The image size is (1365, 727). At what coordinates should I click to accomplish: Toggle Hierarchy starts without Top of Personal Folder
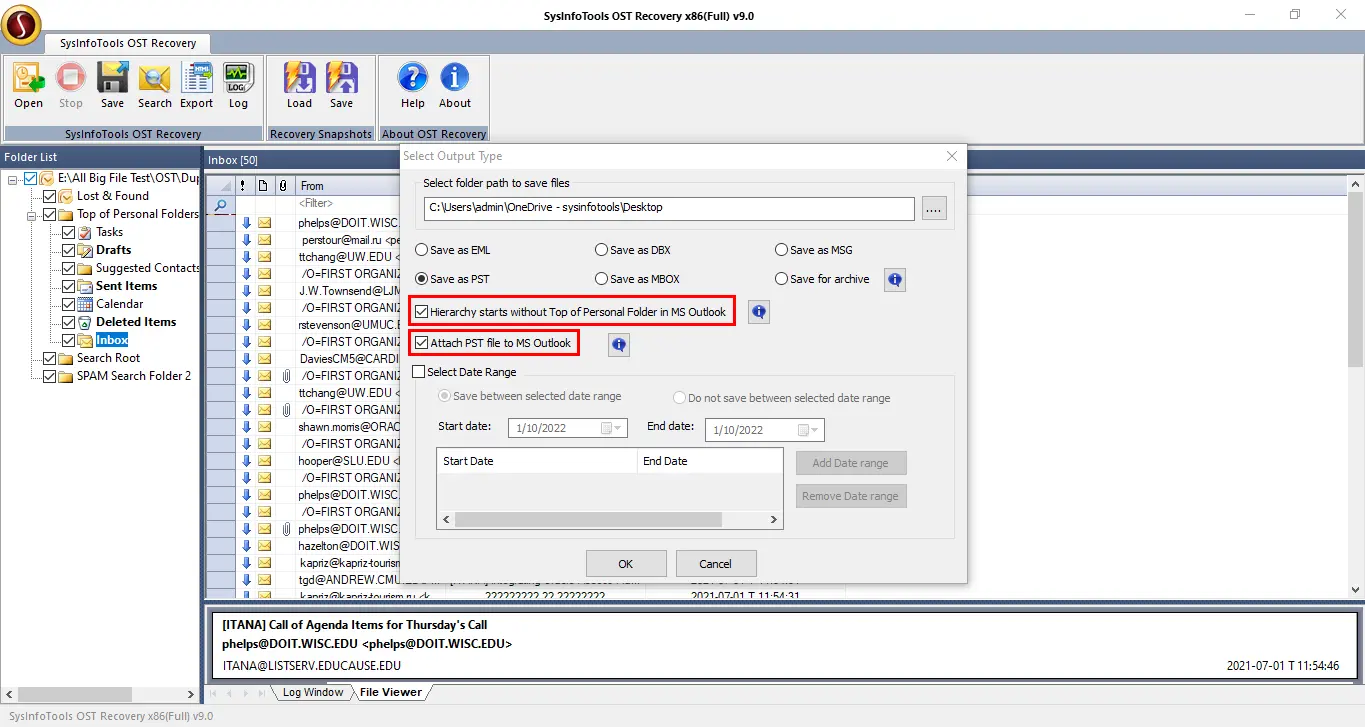tap(422, 312)
